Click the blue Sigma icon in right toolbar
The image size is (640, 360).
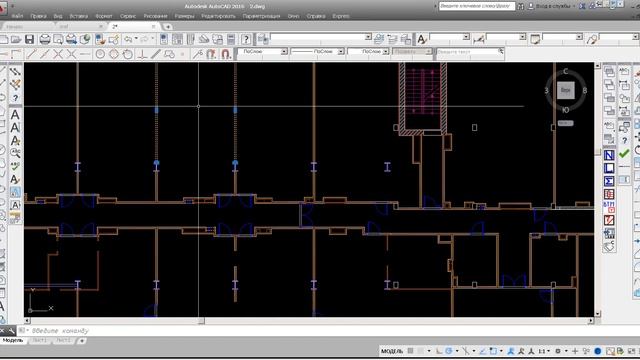tap(609, 181)
